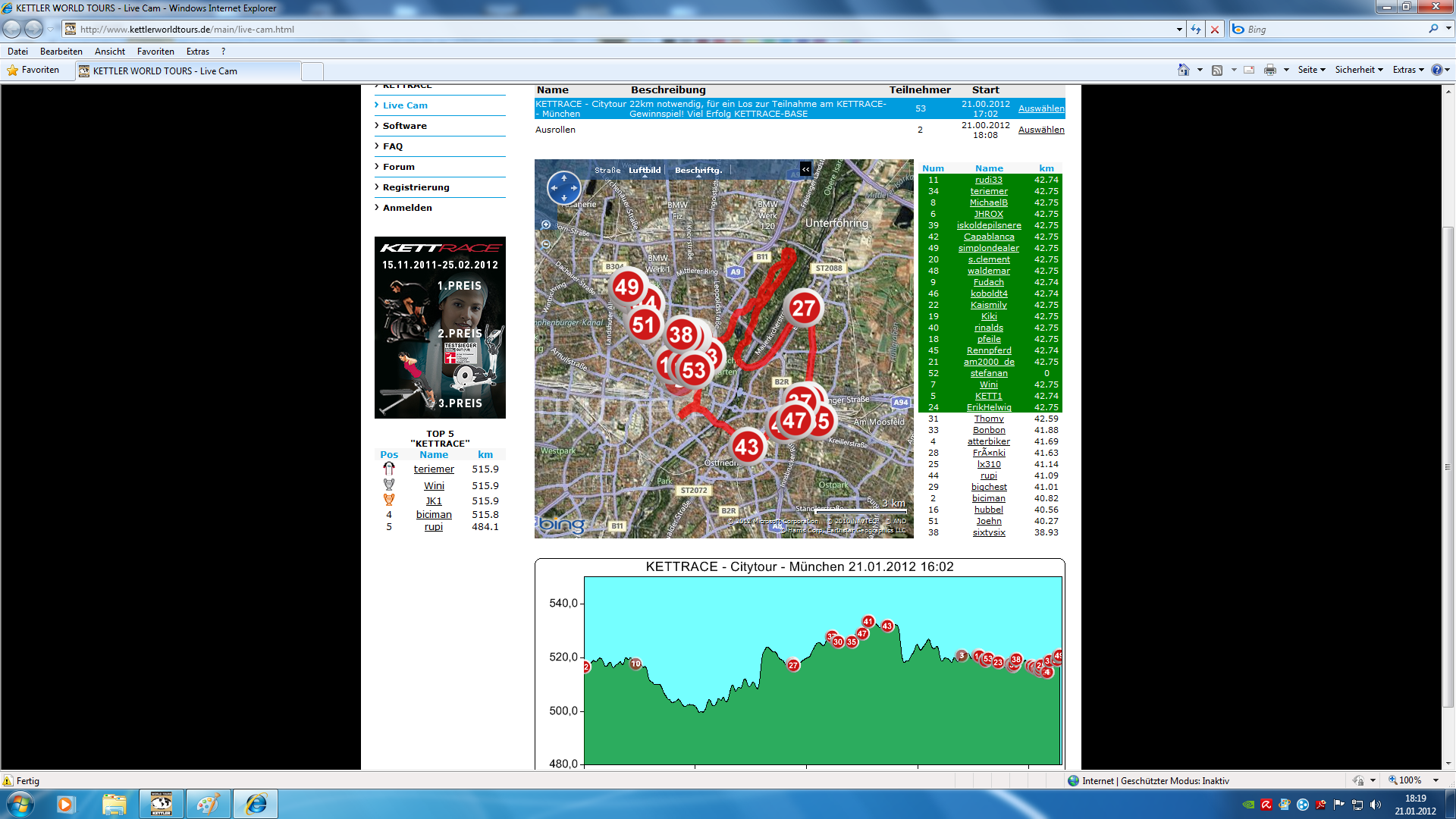Open the Print options dropdown arrow

click(1286, 70)
